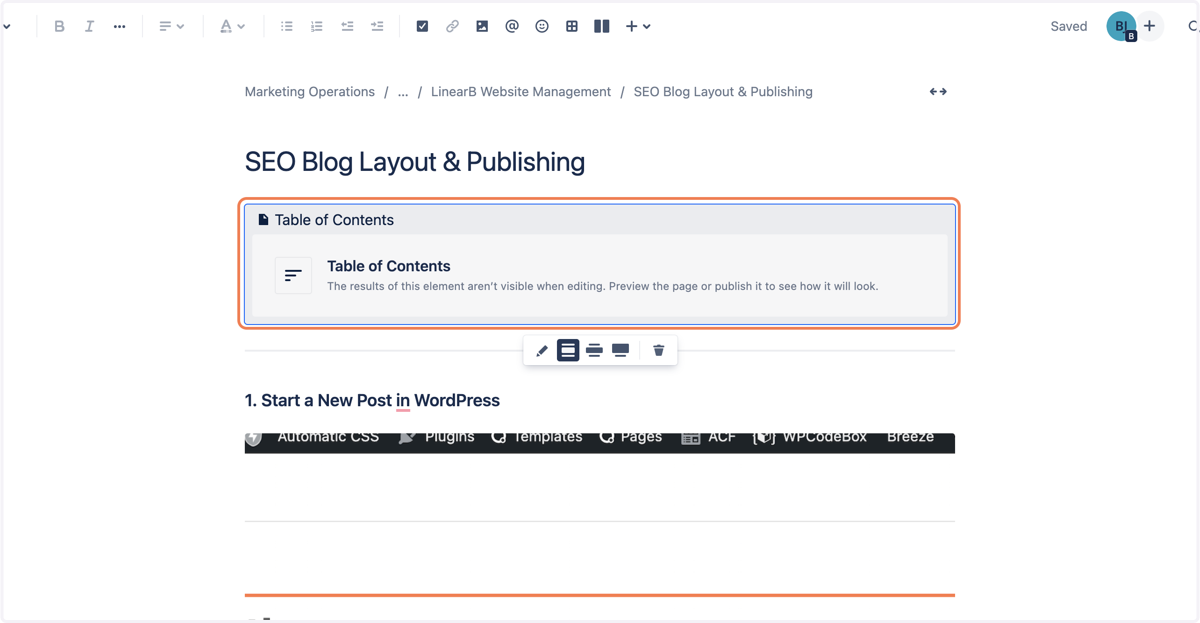Insert a link

click(x=452, y=26)
